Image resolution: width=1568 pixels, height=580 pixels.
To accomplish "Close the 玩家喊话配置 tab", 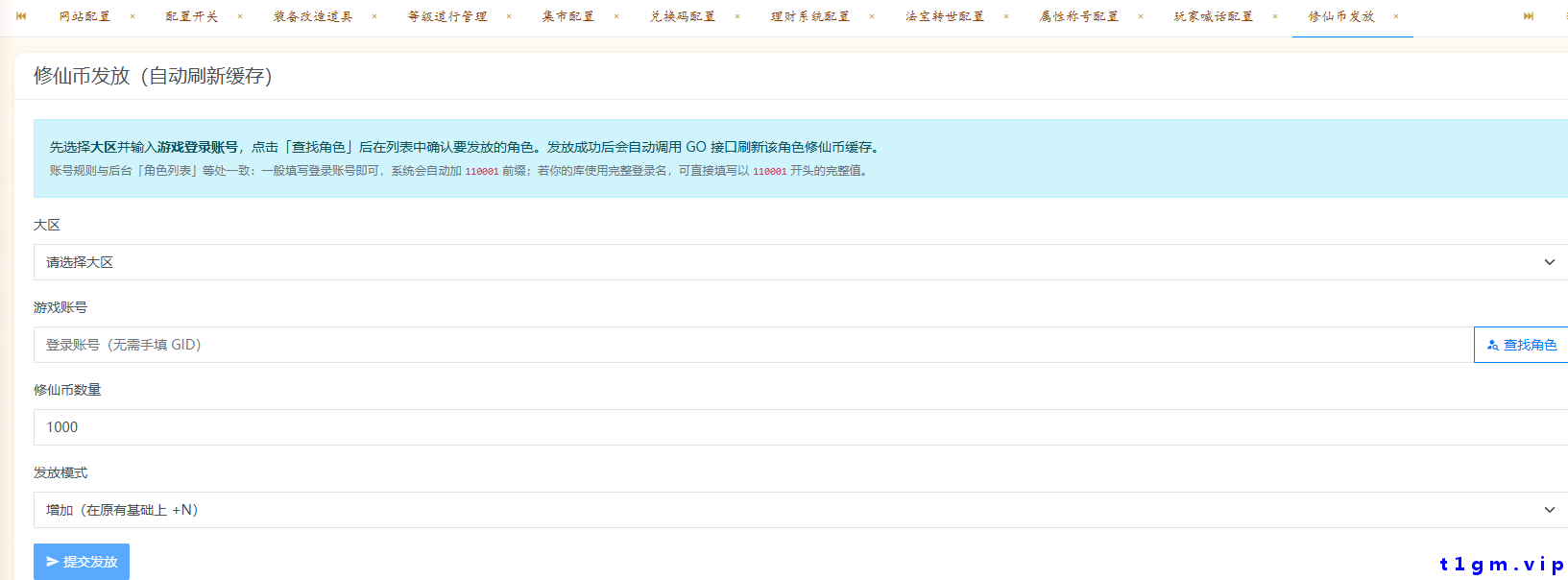I will click(x=1275, y=16).
